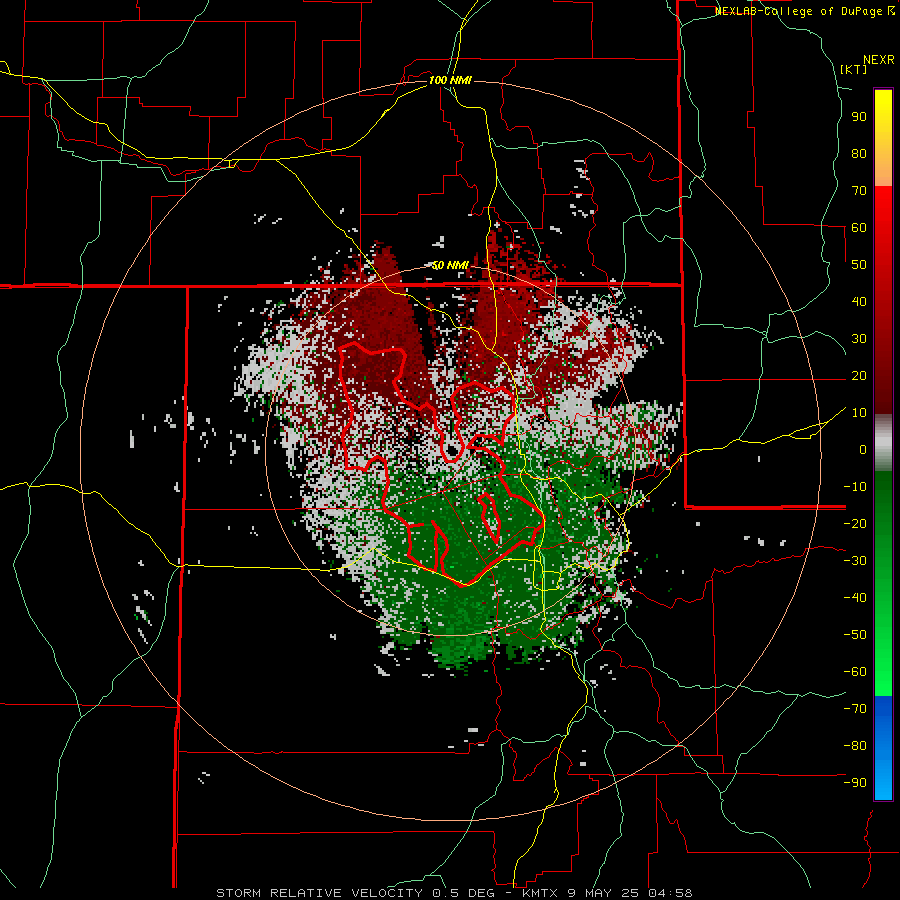
Task: Click the 50 value on the velocity scale
Action: (x=859, y=265)
